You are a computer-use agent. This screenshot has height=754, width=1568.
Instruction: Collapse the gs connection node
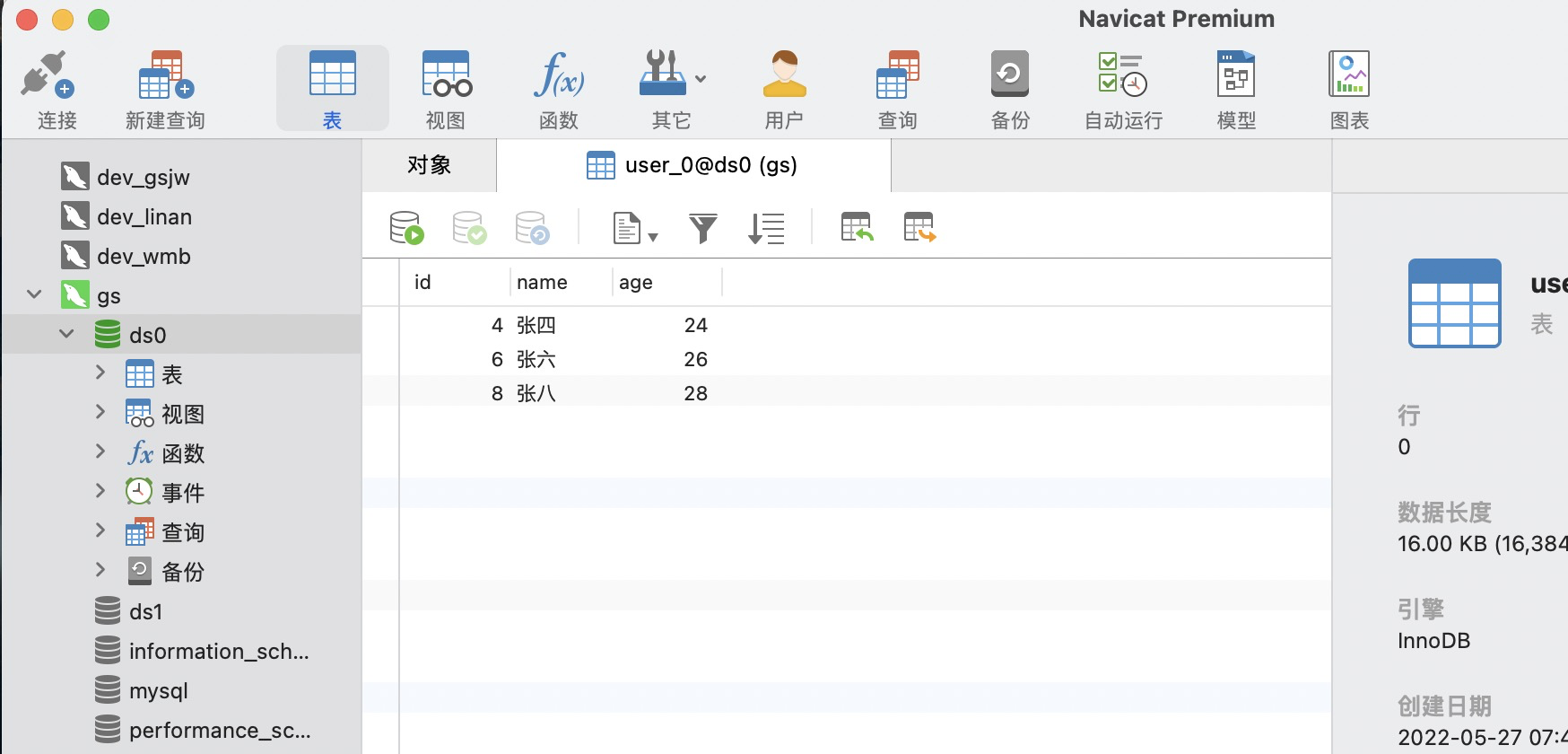pos(34,294)
